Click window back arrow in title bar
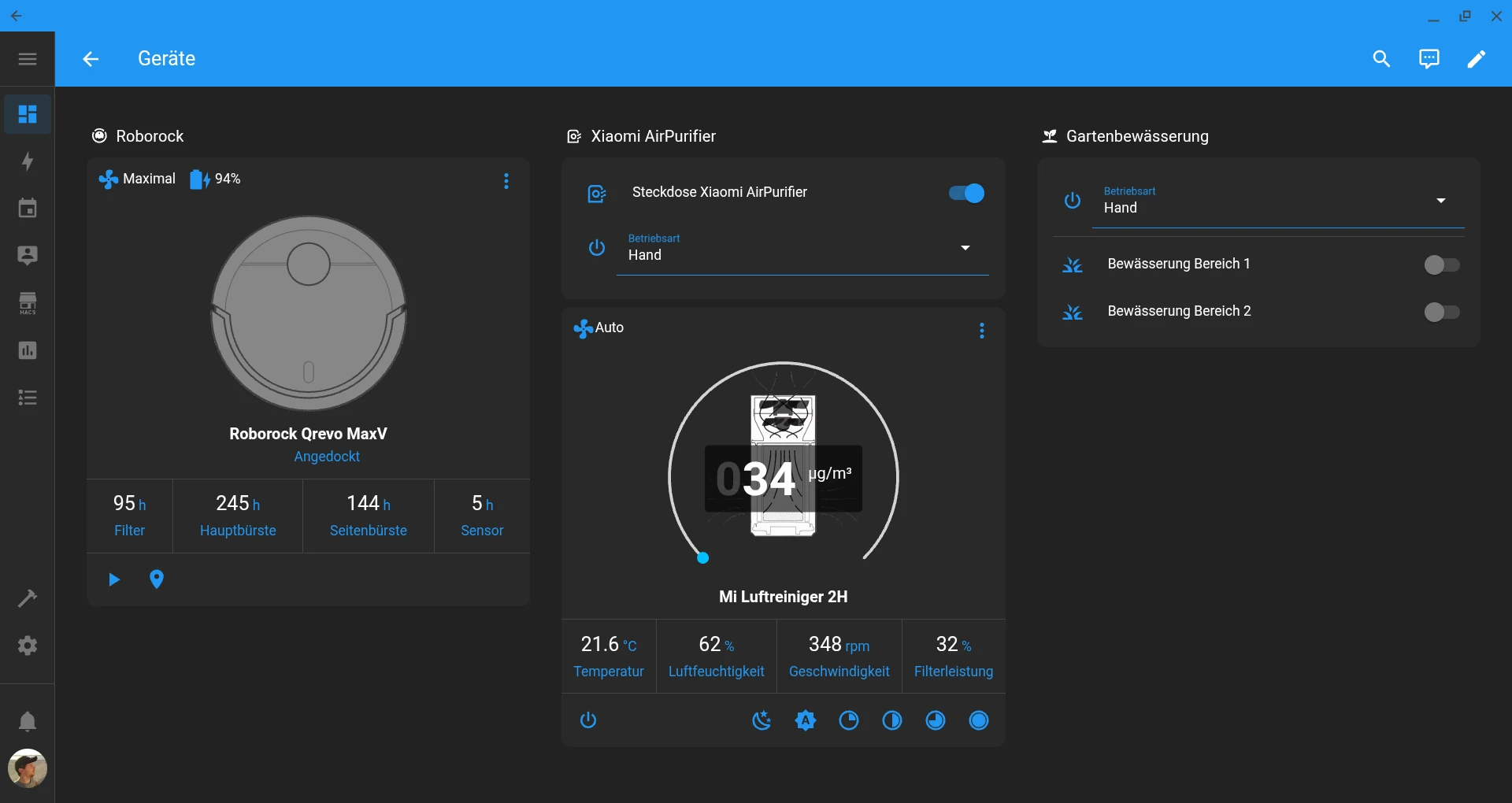The image size is (1512, 803). coord(16,16)
